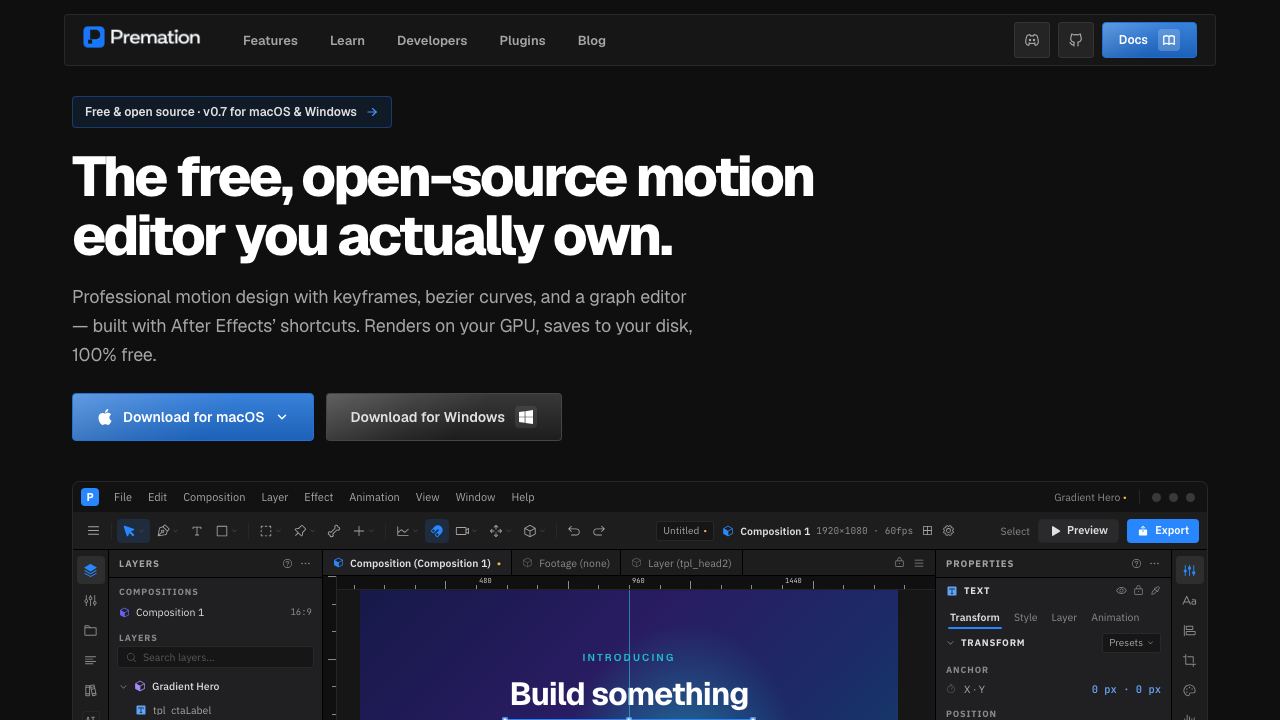
Task: Open the Composition menu
Action: pyautogui.click(x=214, y=497)
